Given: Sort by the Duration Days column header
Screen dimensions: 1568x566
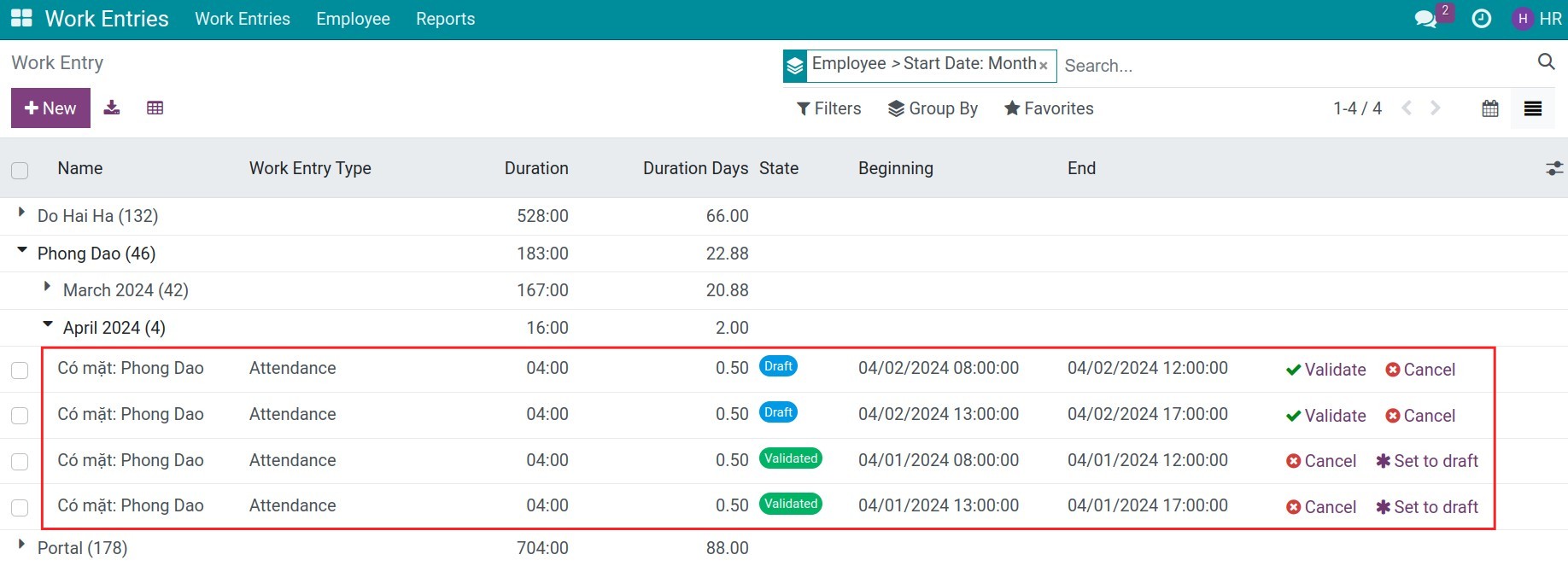Looking at the screenshot, I should pyautogui.click(x=695, y=168).
